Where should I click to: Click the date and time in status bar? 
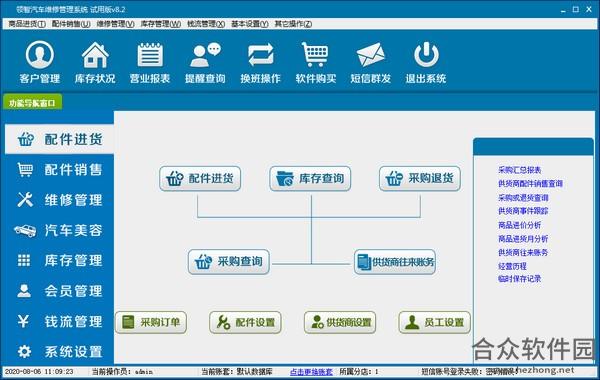39,372
